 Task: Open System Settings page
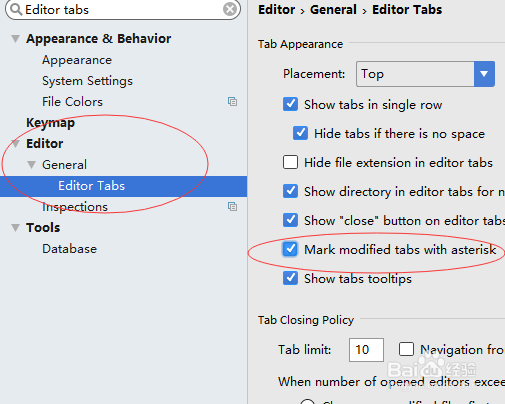click(87, 81)
